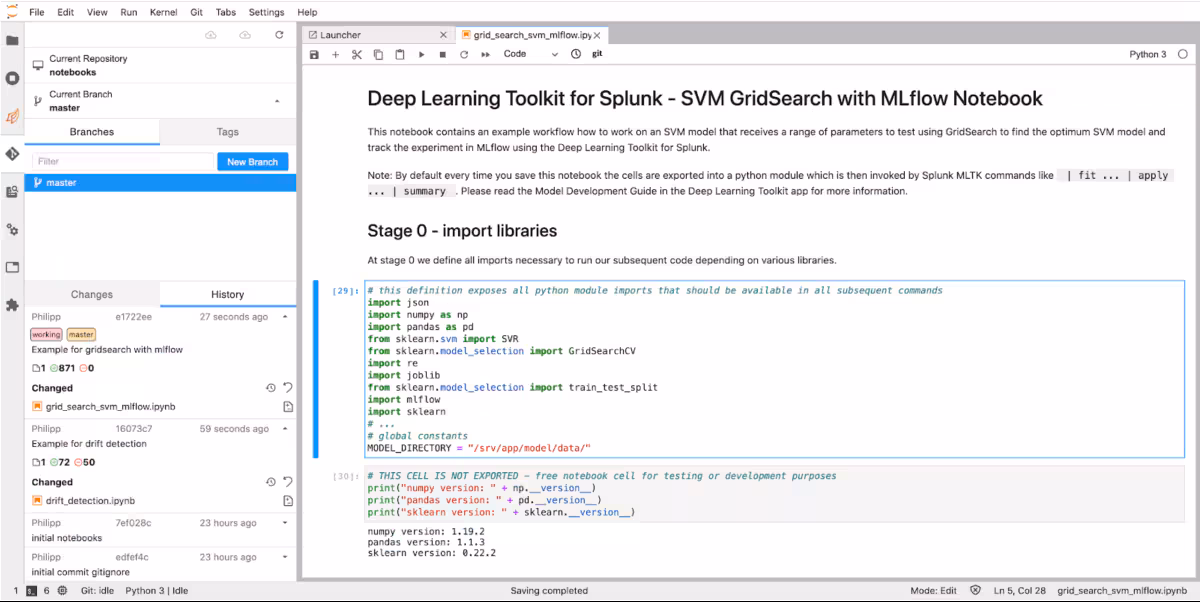Paste cells from clipboard
1200x602 pixels.
coord(398,55)
